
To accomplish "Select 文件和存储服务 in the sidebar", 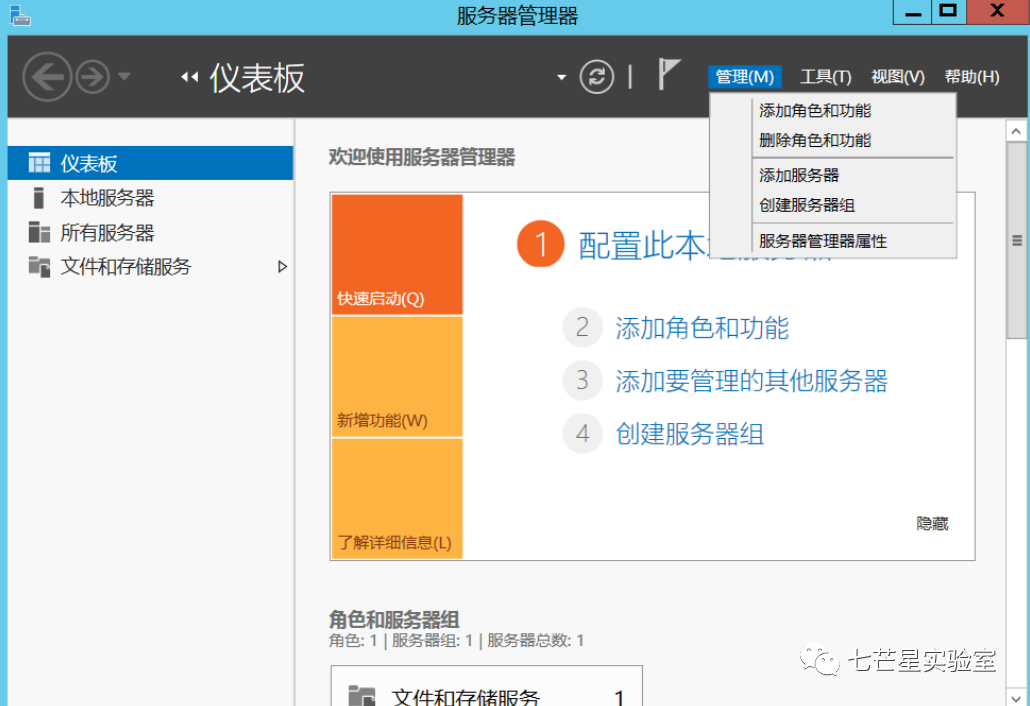I will 150,266.
